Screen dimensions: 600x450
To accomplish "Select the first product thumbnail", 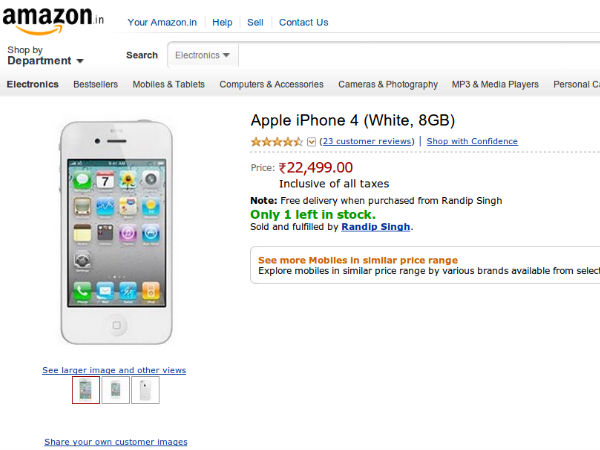I will (86, 389).
